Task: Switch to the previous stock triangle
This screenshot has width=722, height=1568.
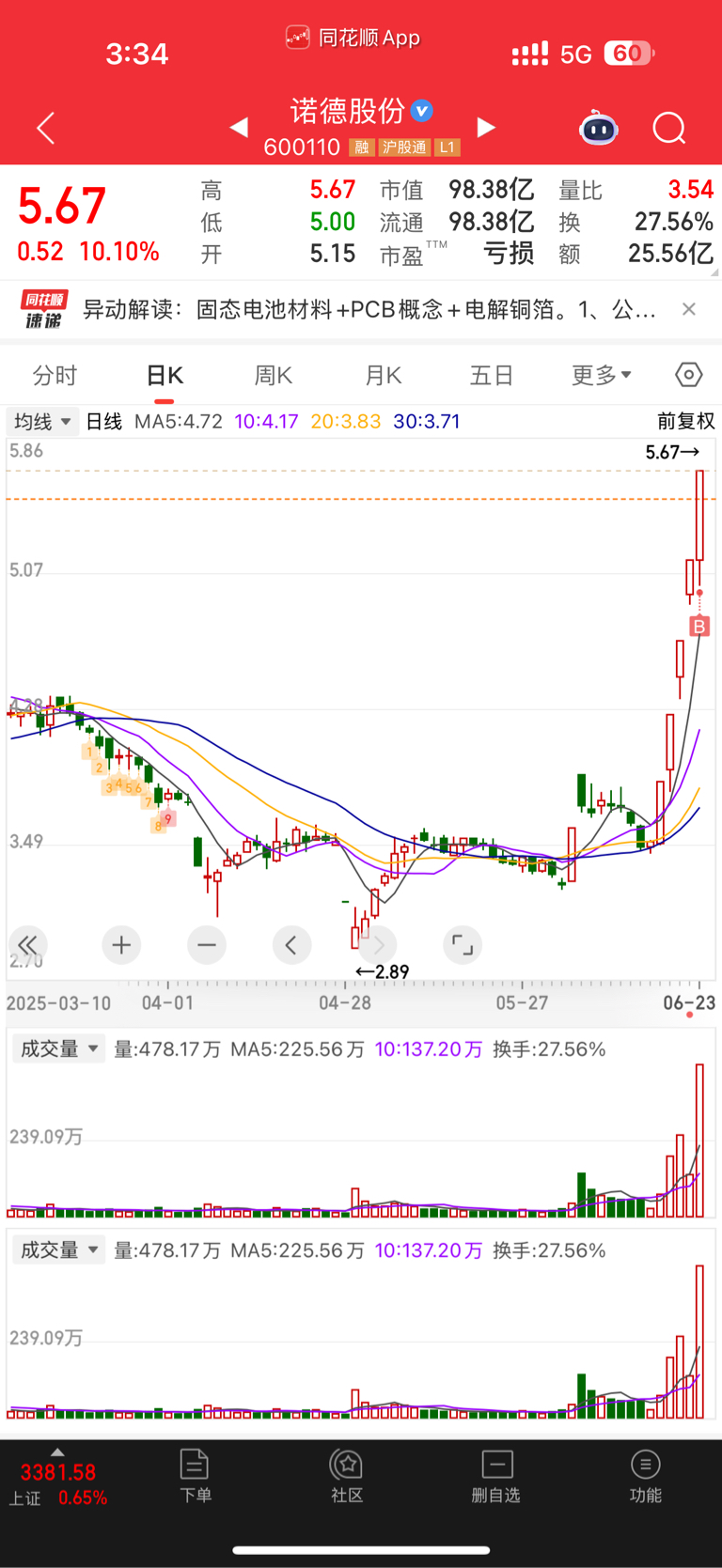Action: click(239, 127)
